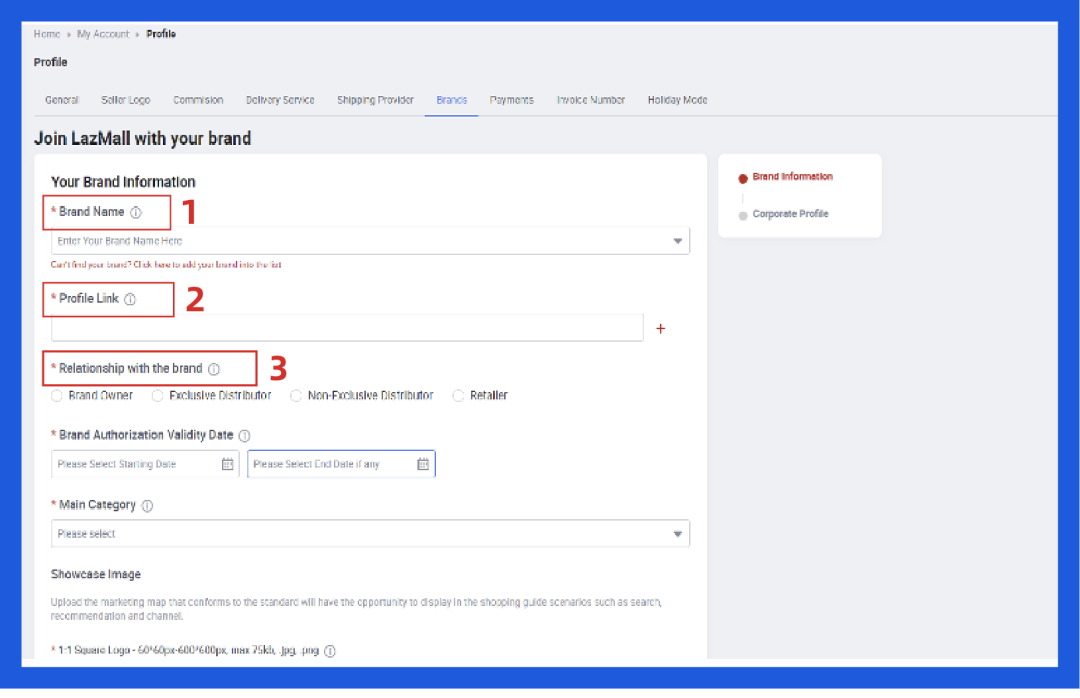This screenshot has height=698, width=1080.
Task: Show the Profile Link info icon
Action: pyautogui.click(x=130, y=299)
